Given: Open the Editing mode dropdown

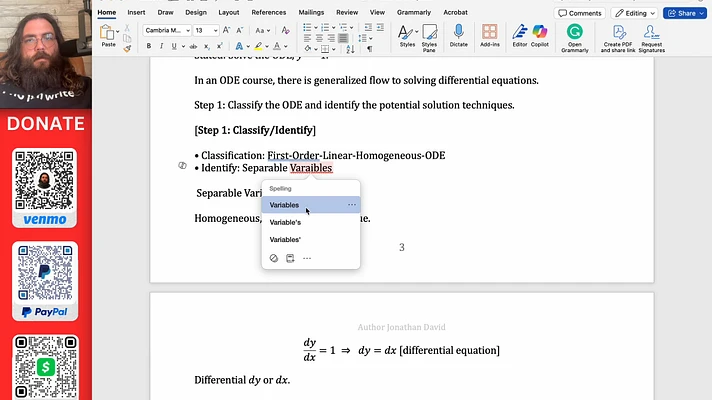Looking at the screenshot, I should tap(634, 13).
